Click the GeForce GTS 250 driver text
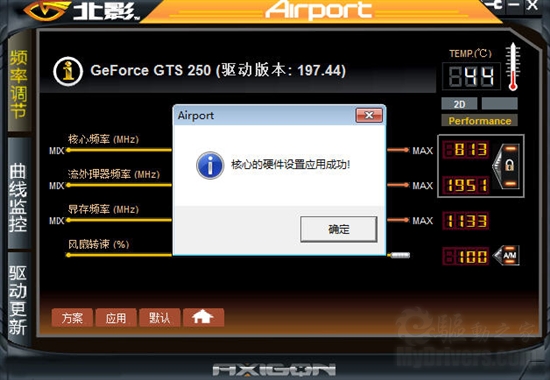 pos(218,71)
